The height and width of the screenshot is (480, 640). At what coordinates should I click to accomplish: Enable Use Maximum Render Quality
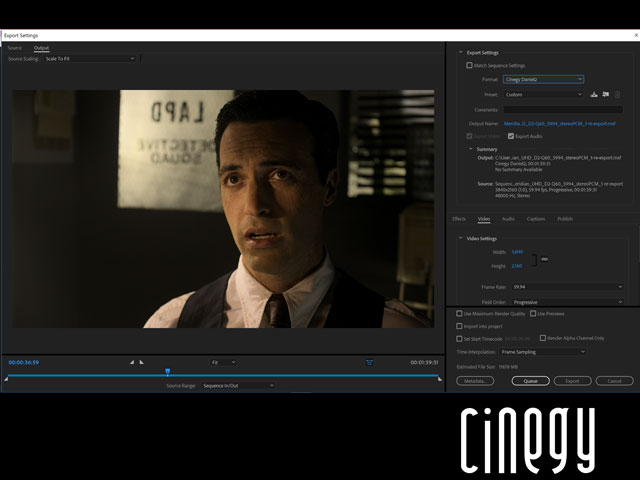click(x=459, y=313)
